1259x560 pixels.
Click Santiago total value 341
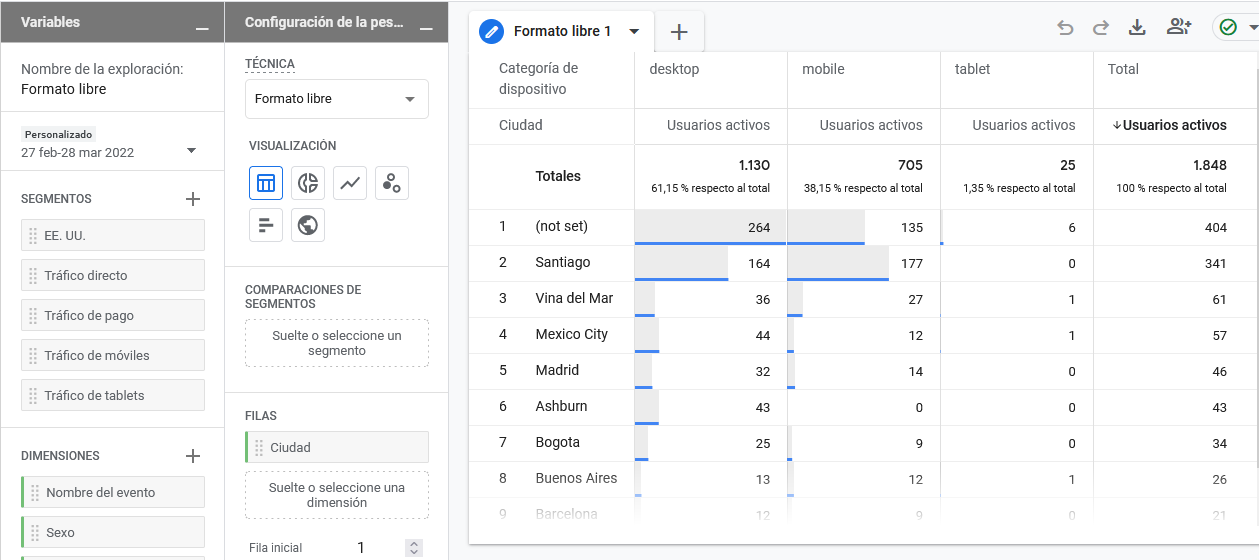(1215, 263)
